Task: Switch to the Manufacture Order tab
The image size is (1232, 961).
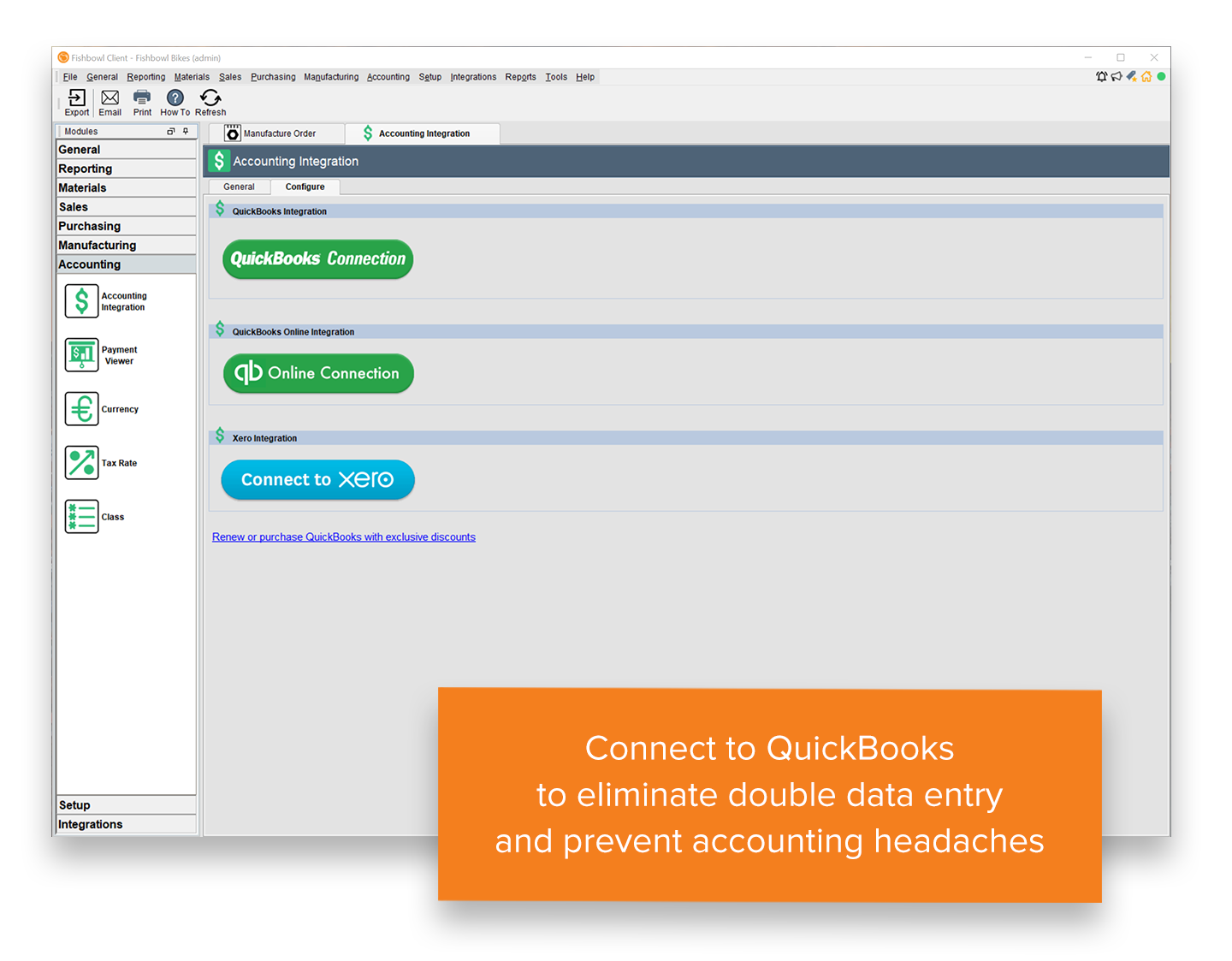Action: 276,133
